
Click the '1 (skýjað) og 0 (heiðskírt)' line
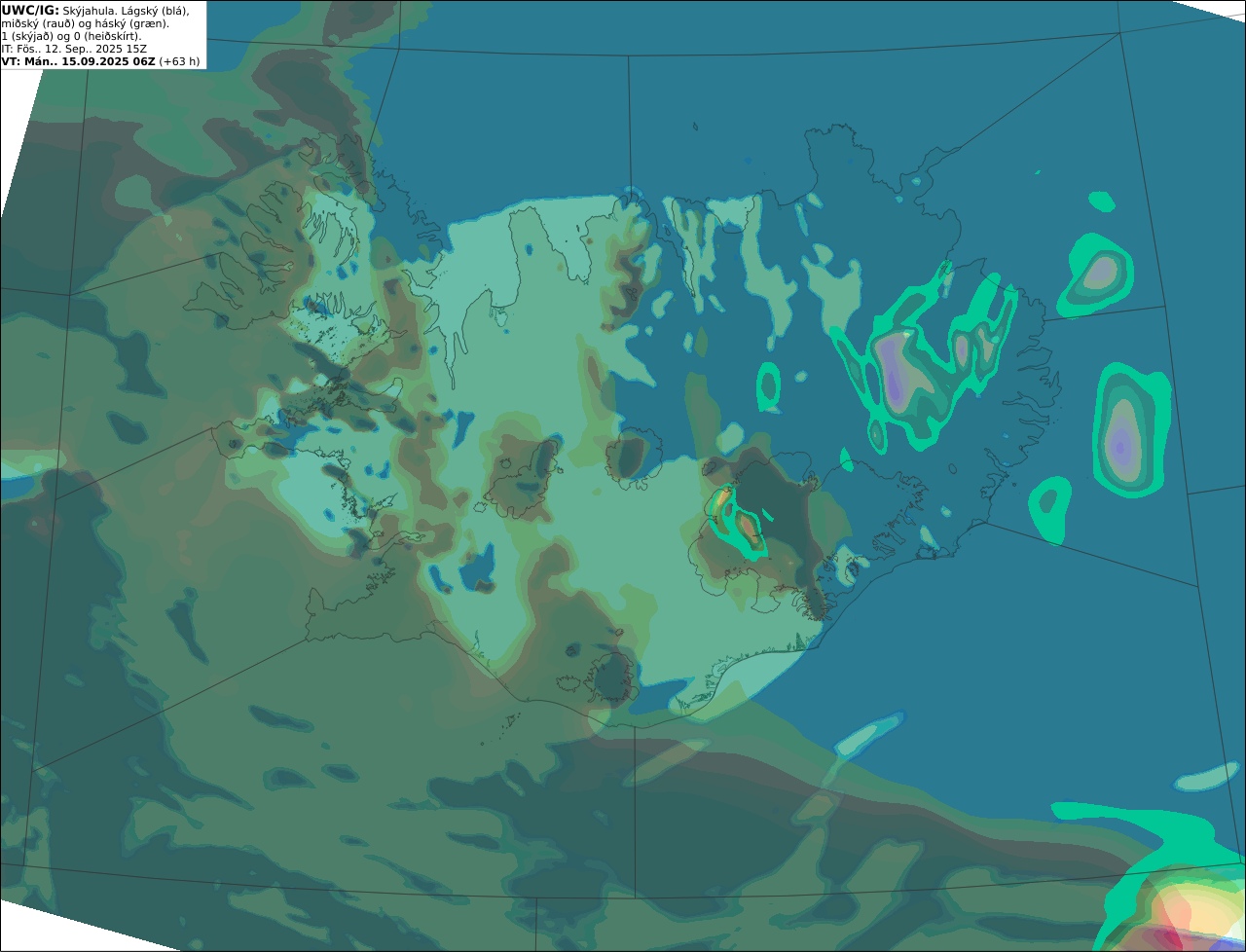[x=71, y=36]
